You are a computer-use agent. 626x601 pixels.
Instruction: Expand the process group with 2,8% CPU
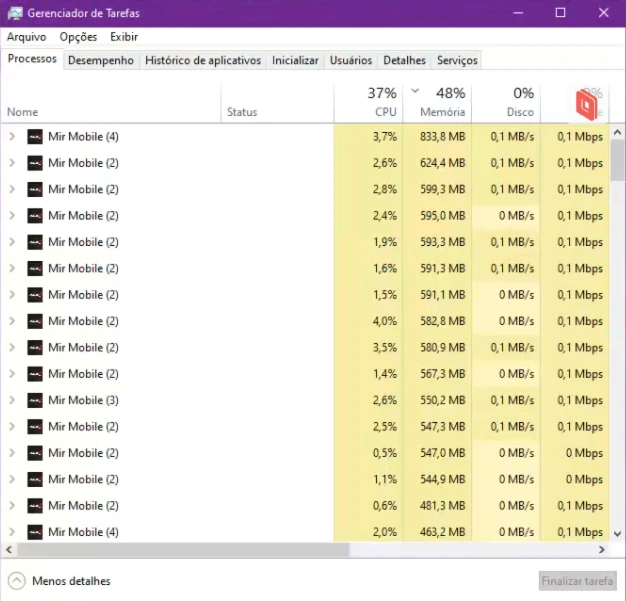tap(12, 189)
